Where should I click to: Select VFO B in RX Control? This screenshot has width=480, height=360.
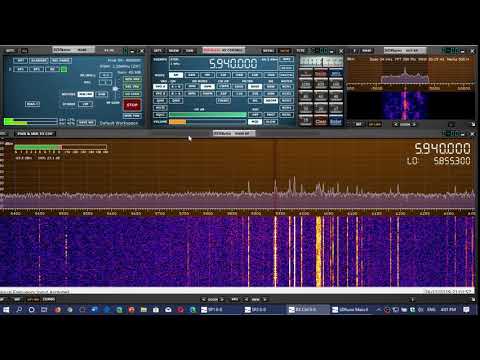coord(160,94)
